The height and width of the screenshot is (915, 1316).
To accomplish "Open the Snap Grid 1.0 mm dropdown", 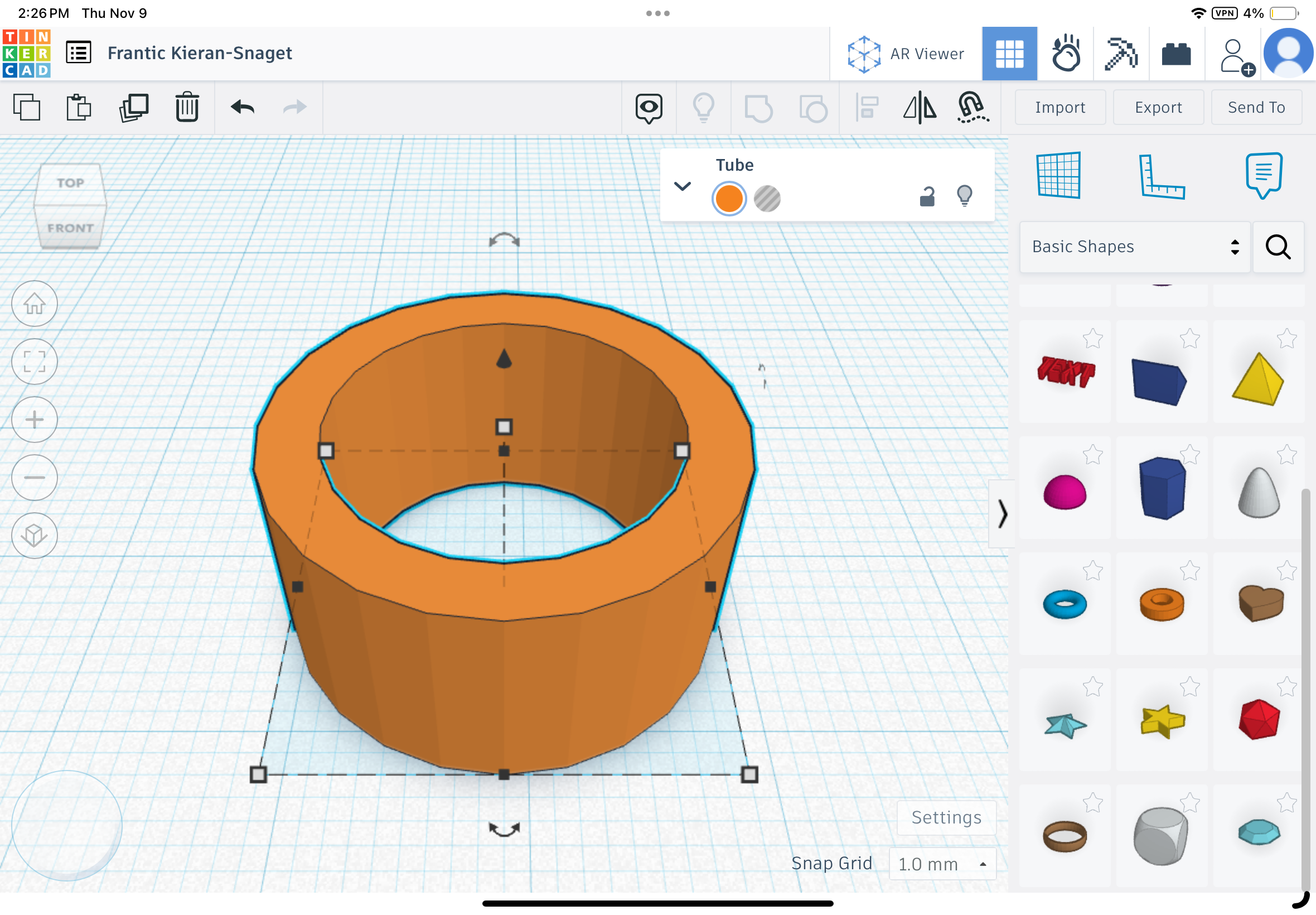I will point(942,864).
